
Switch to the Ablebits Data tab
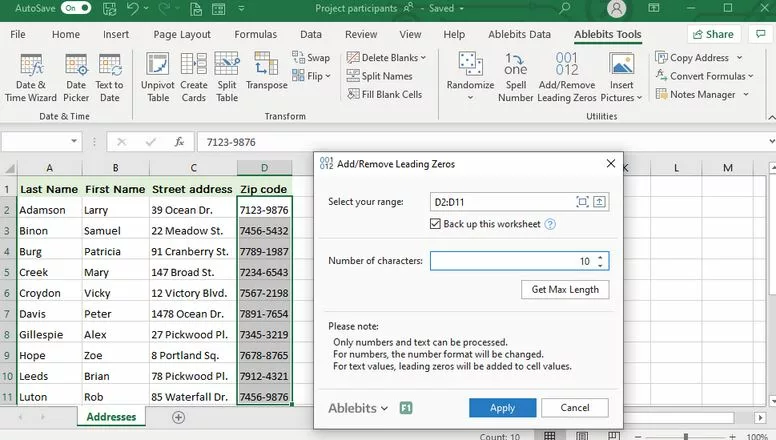[x=519, y=34]
